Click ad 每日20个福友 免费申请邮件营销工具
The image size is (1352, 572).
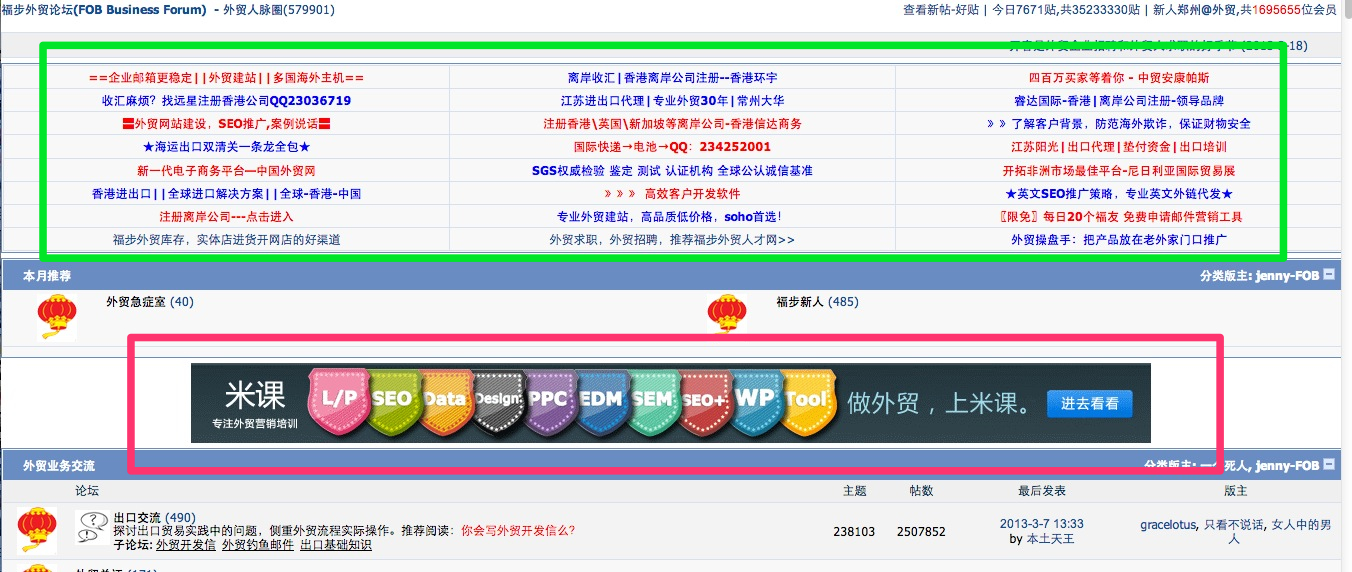(x=1119, y=217)
